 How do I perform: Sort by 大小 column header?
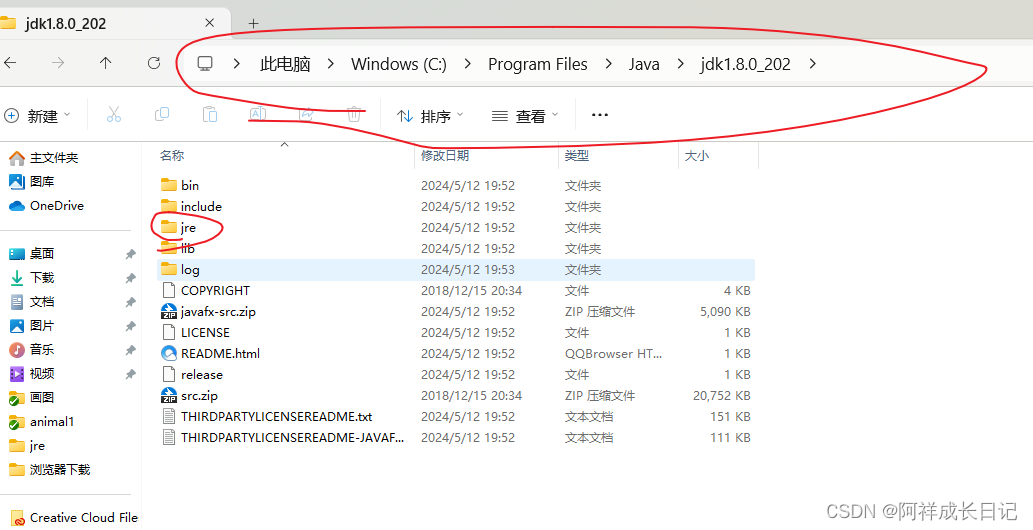[x=697, y=156]
